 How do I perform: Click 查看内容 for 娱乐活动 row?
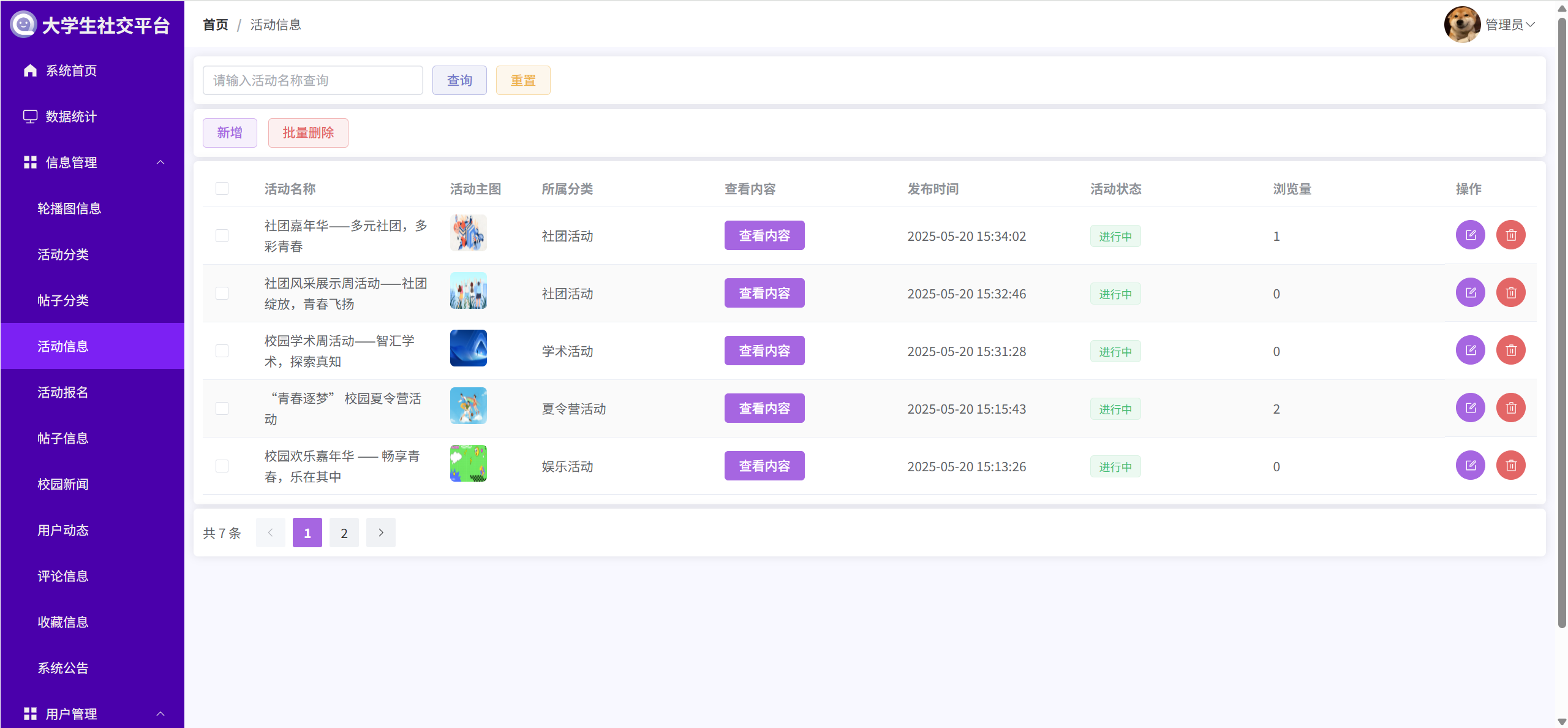tap(764, 466)
